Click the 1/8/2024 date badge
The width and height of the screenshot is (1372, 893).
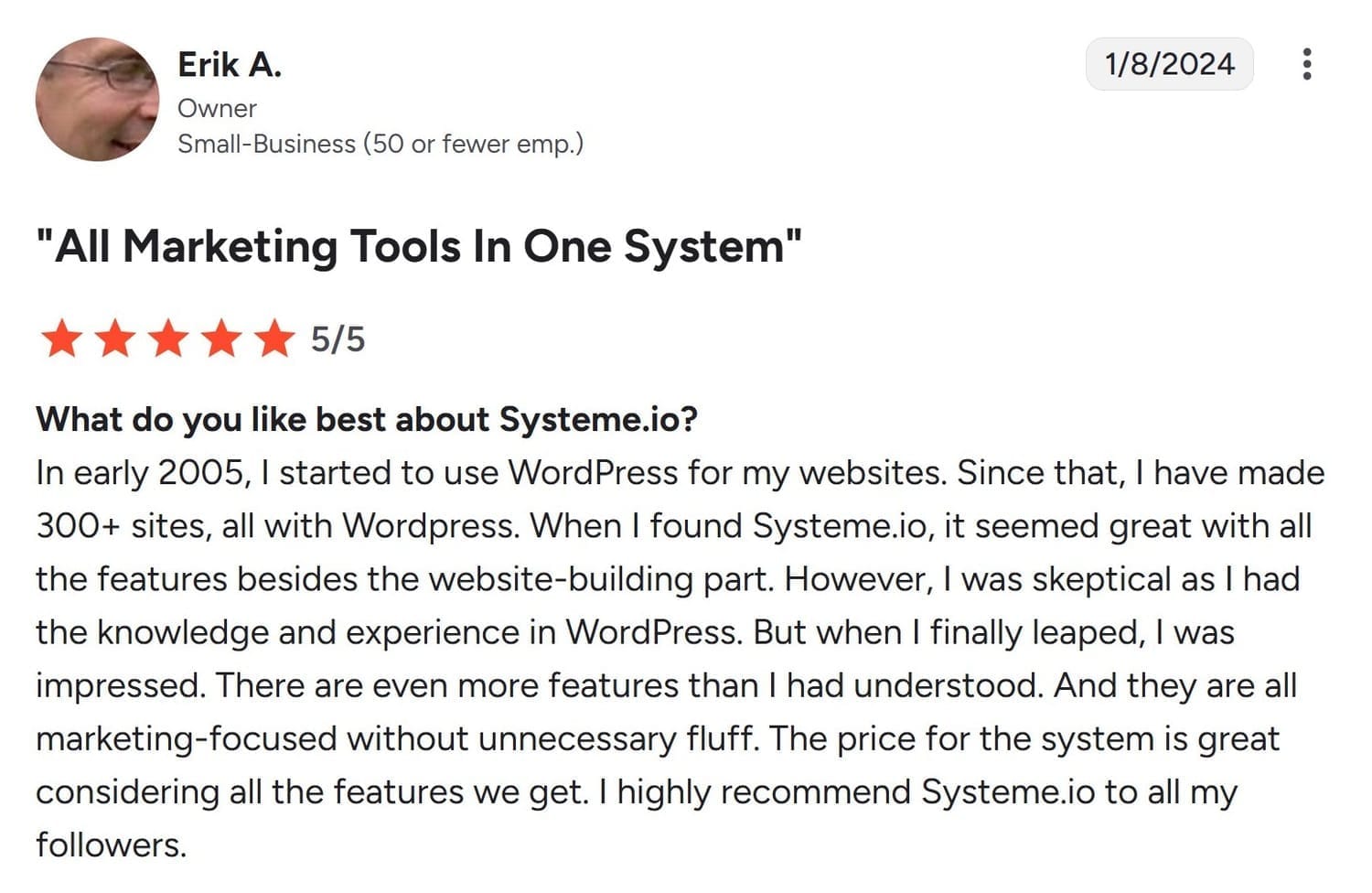1170,64
